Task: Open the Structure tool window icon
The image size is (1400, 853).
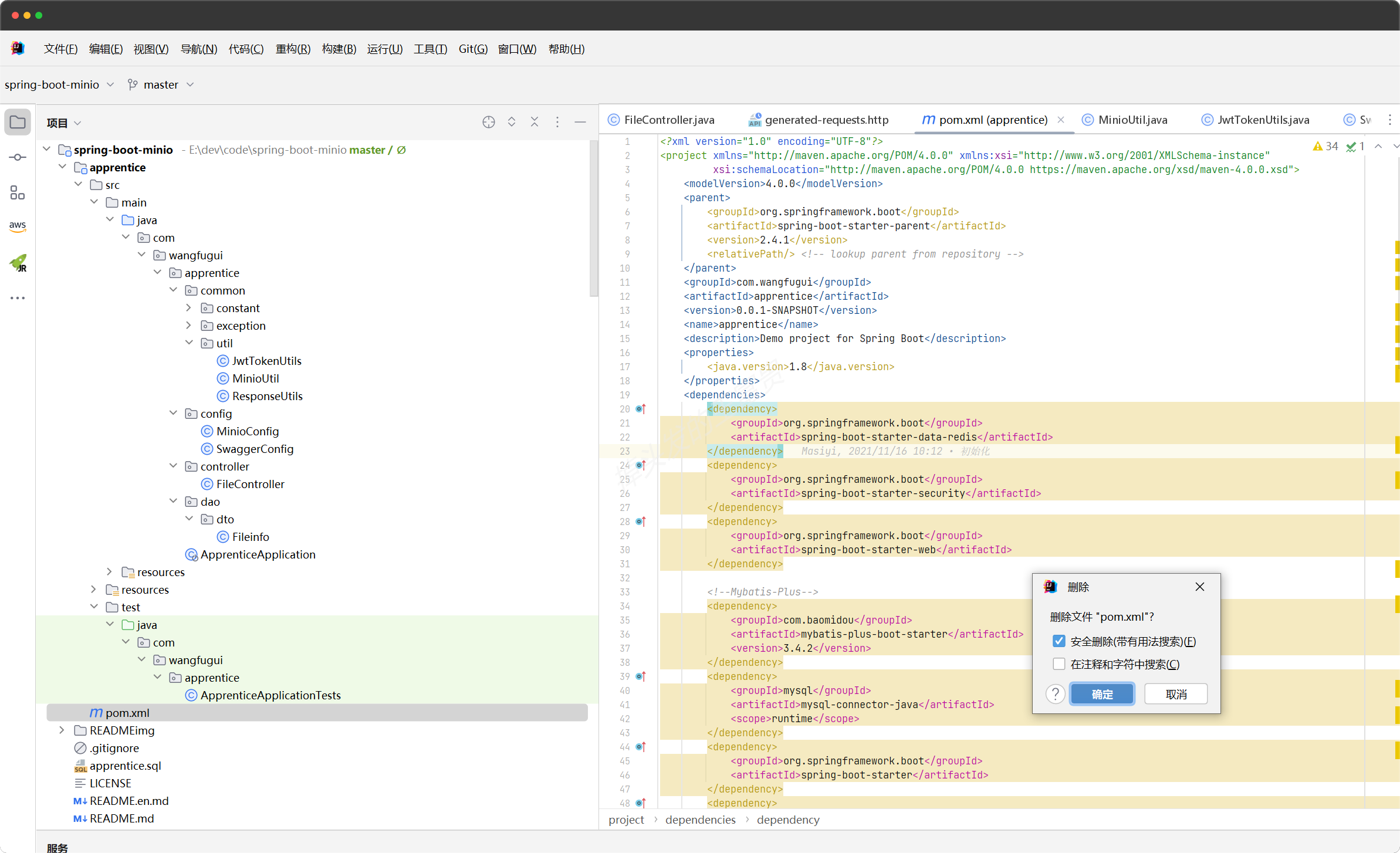Action: point(18,192)
